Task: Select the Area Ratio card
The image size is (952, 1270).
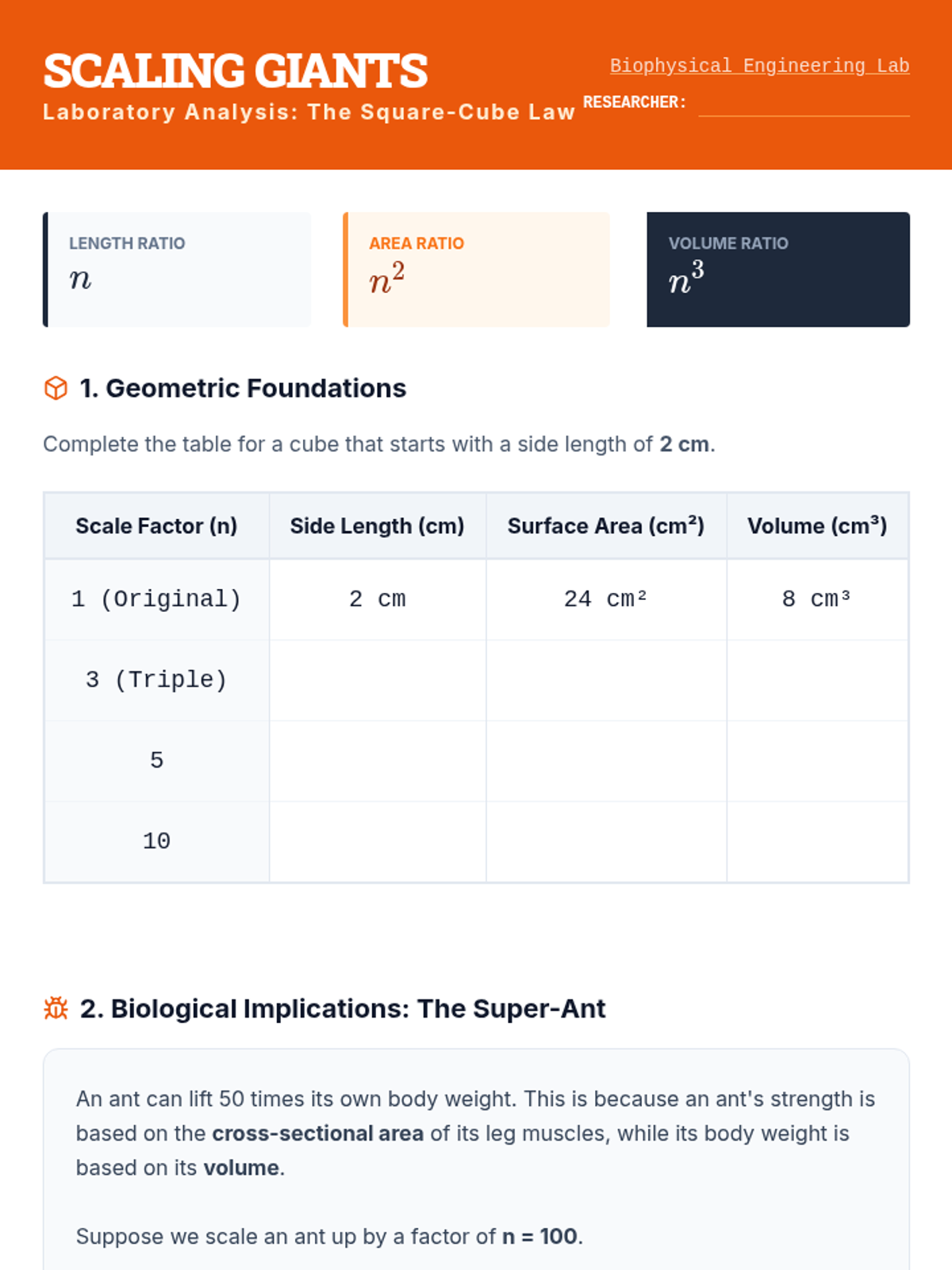Action: (x=477, y=269)
